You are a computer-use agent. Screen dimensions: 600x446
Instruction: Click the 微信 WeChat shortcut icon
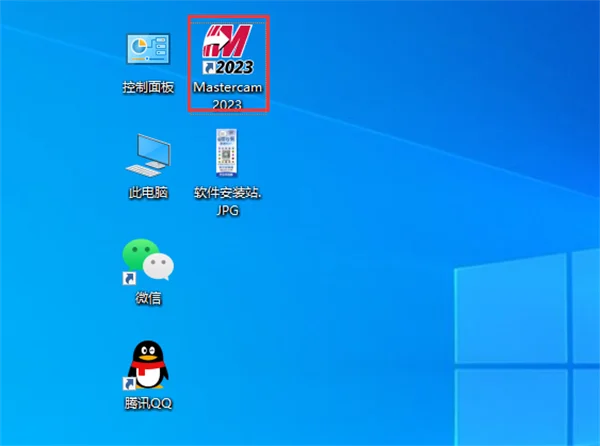point(148,262)
